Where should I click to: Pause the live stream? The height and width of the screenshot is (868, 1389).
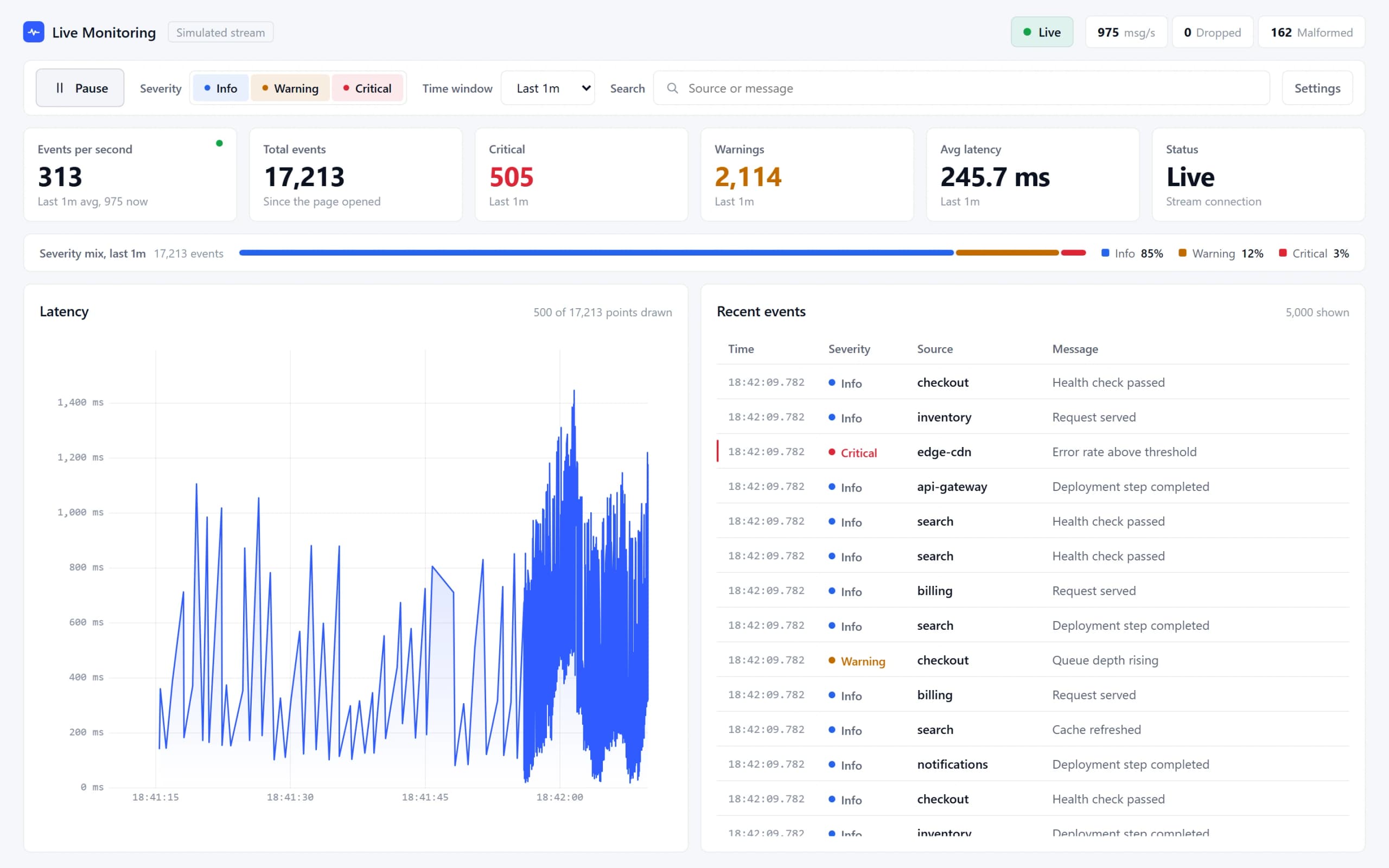point(80,88)
